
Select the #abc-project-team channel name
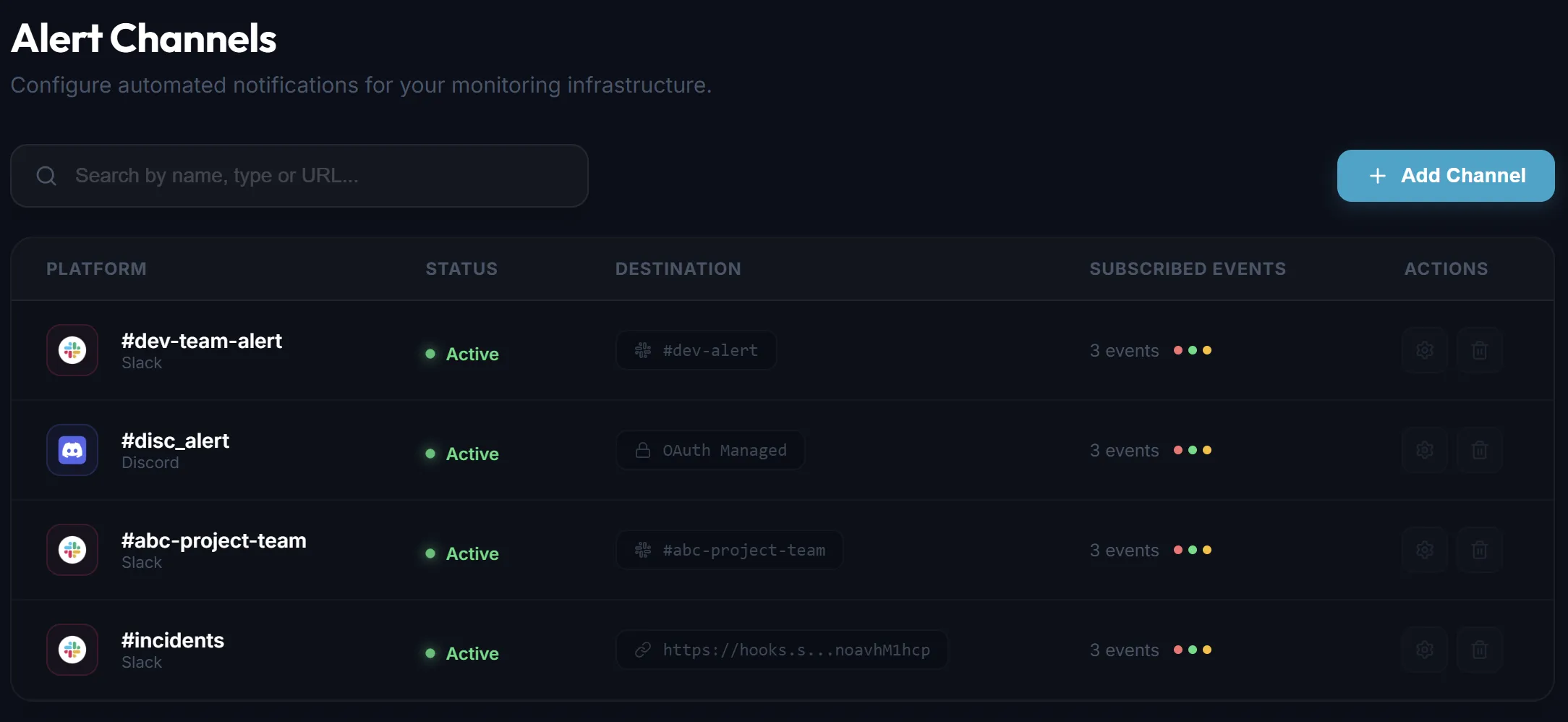[214, 540]
